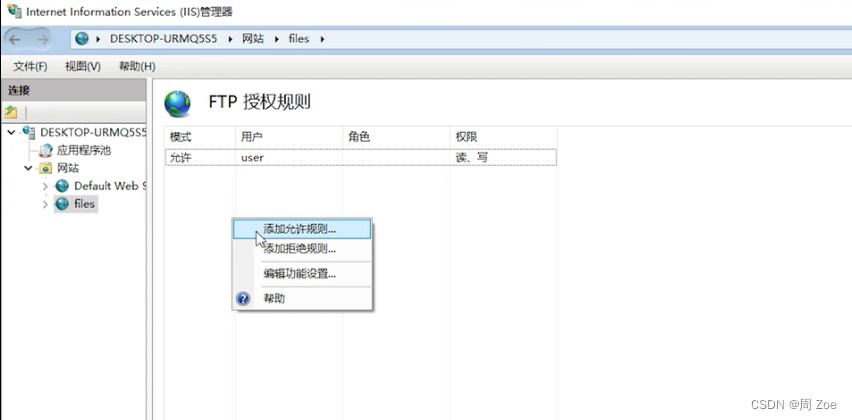The height and width of the screenshot is (420, 852).
Task: Click the FTP 授权规则 page globe icon
Action: click(178, 104)
